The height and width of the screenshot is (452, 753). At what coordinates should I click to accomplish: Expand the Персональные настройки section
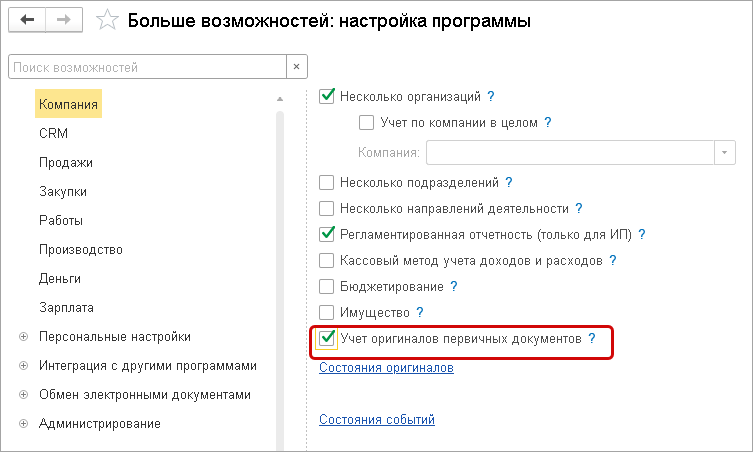(x=23, y=337)
